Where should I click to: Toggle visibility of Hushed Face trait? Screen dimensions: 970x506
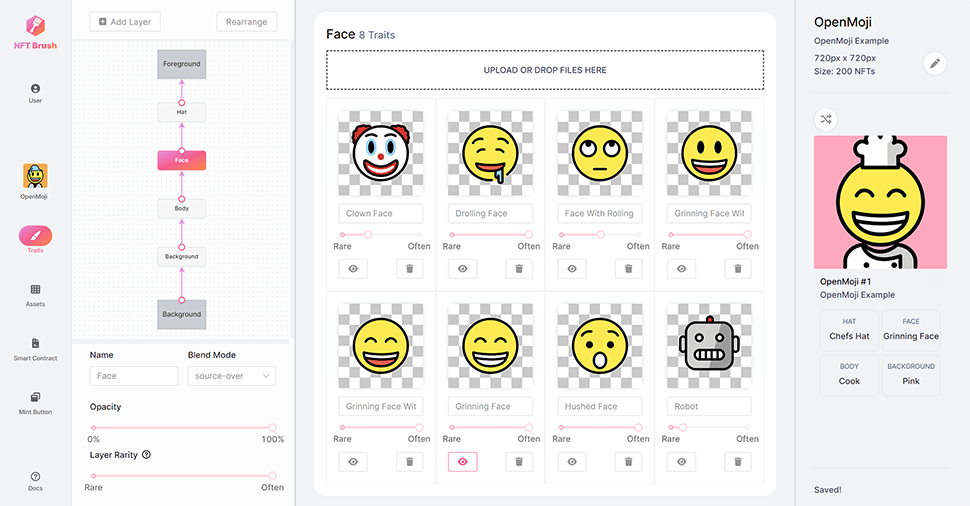pyautogui.click(x=572, y=461)
